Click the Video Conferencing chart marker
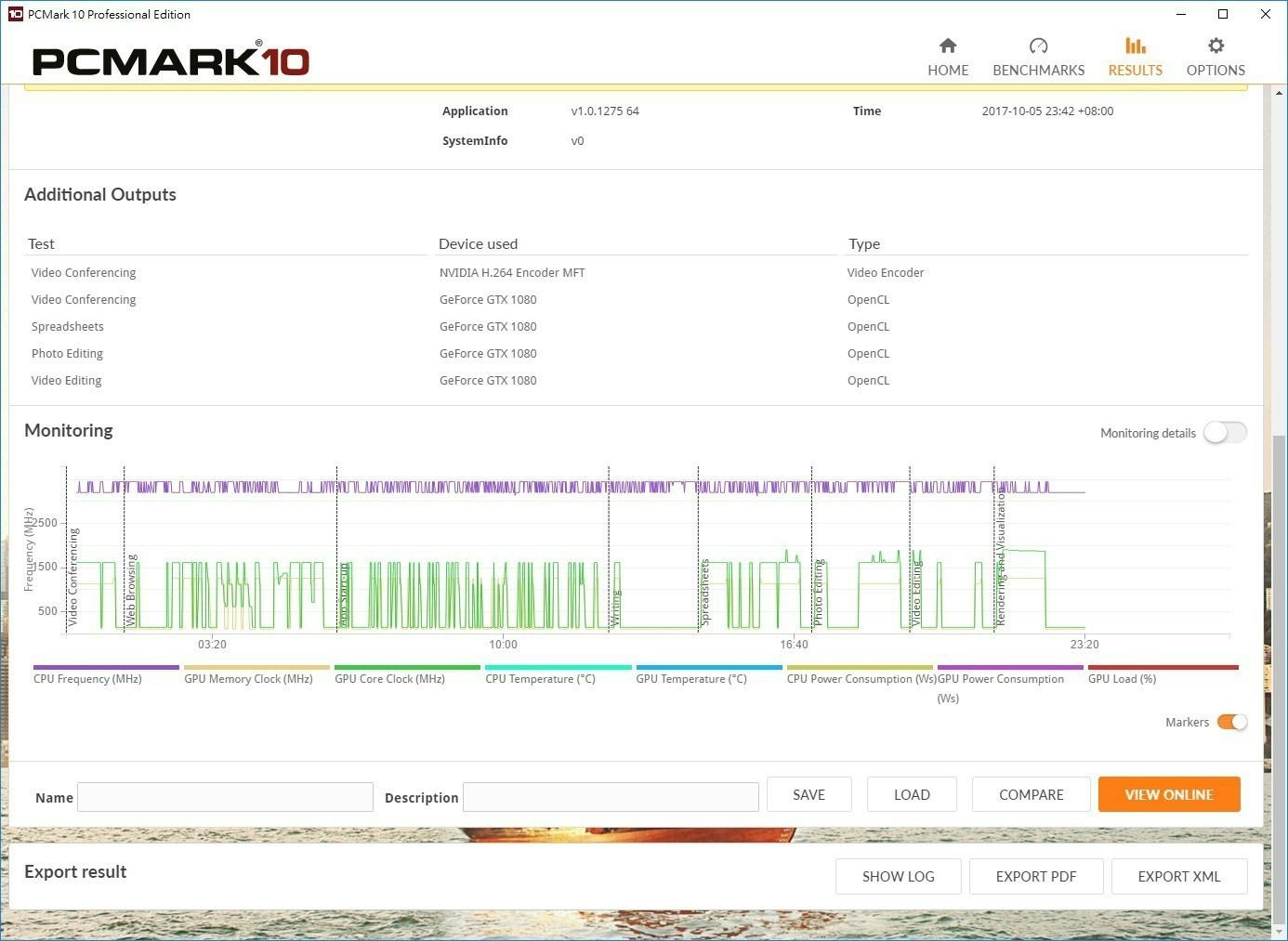Viewport: 1288px width, 941px height. tap(73, 576)
